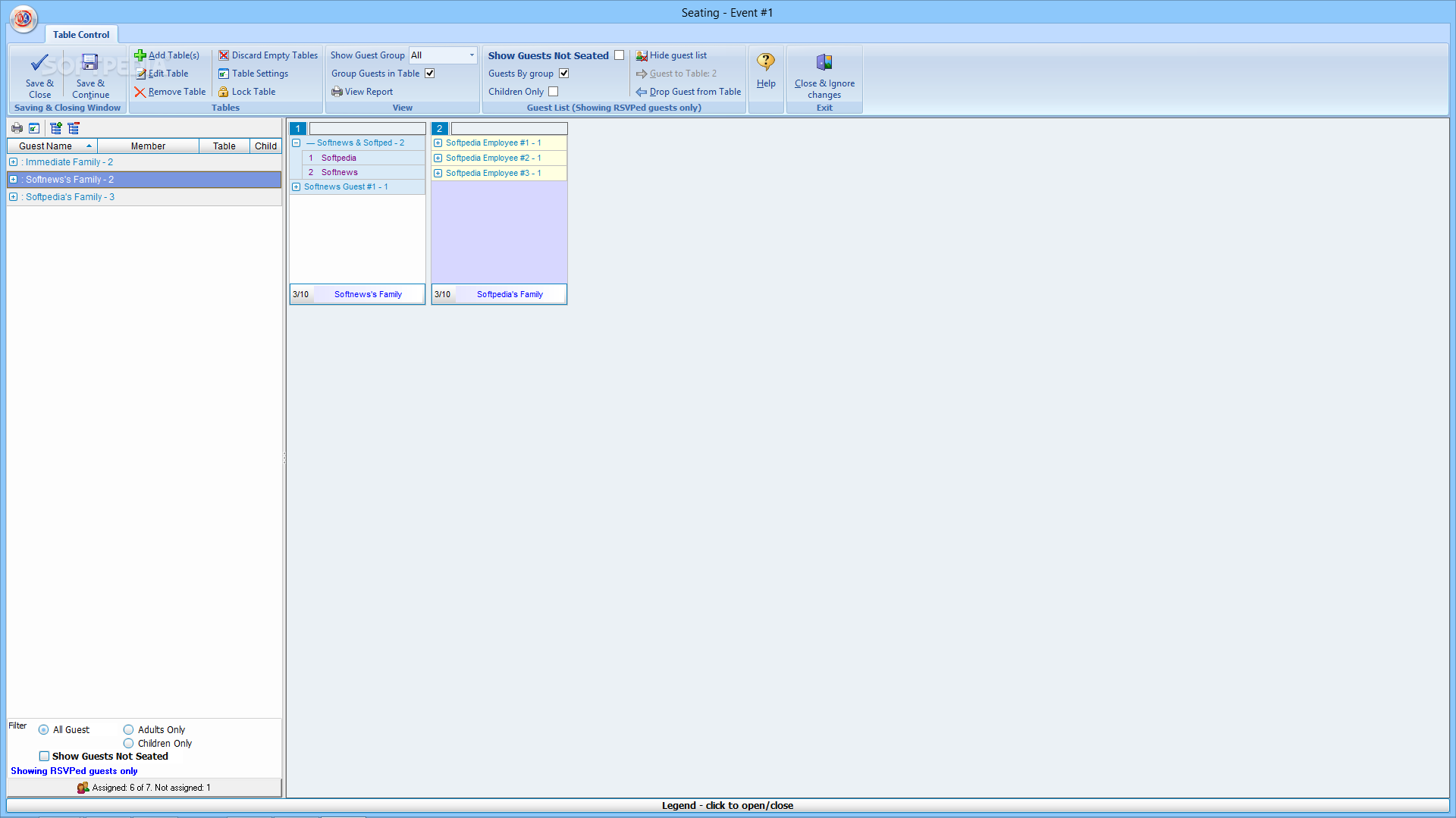
Task: Click the Save & Close checkmark icon
Action: coord(39,62)
